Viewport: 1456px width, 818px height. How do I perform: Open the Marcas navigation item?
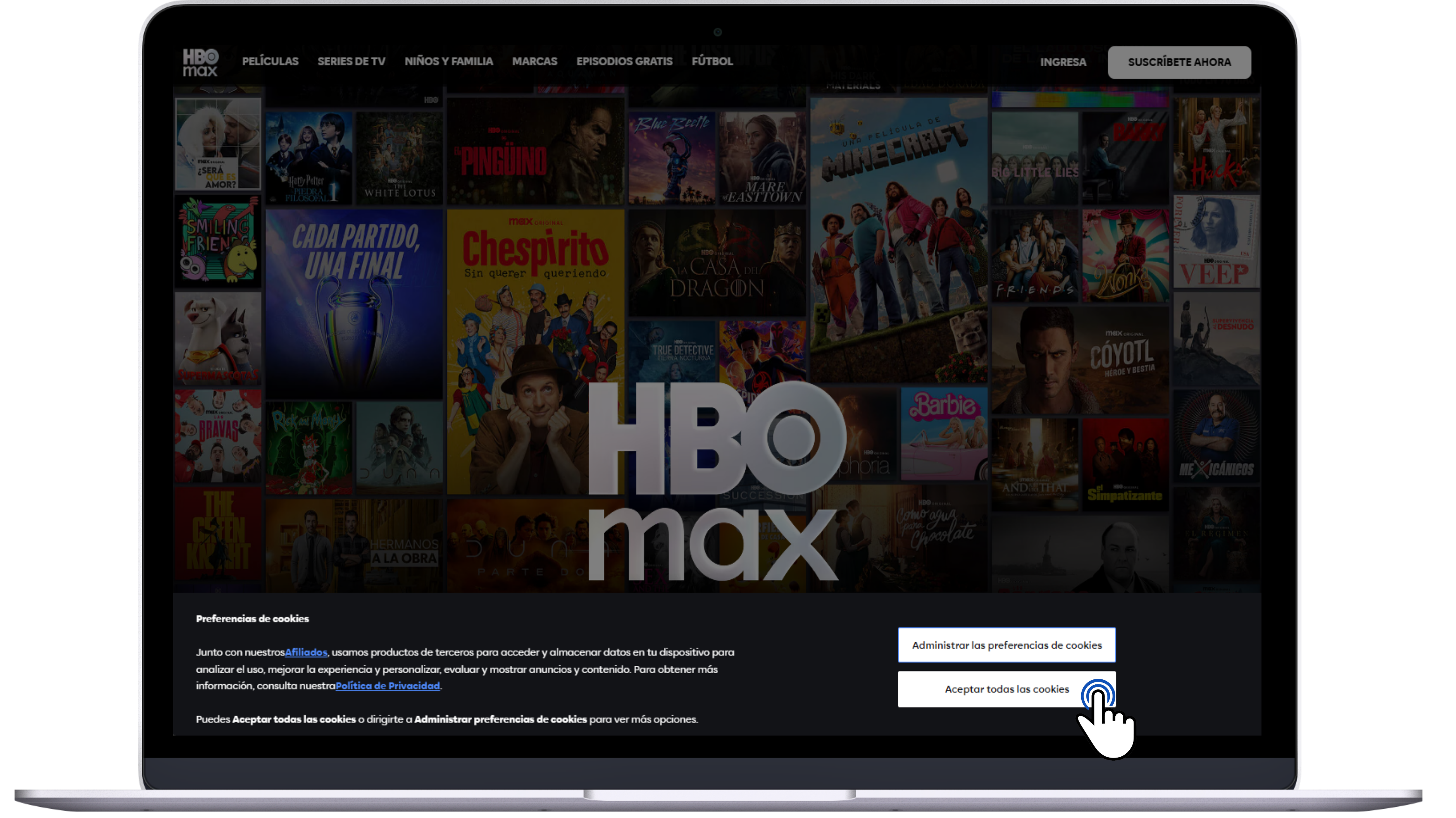534,62
